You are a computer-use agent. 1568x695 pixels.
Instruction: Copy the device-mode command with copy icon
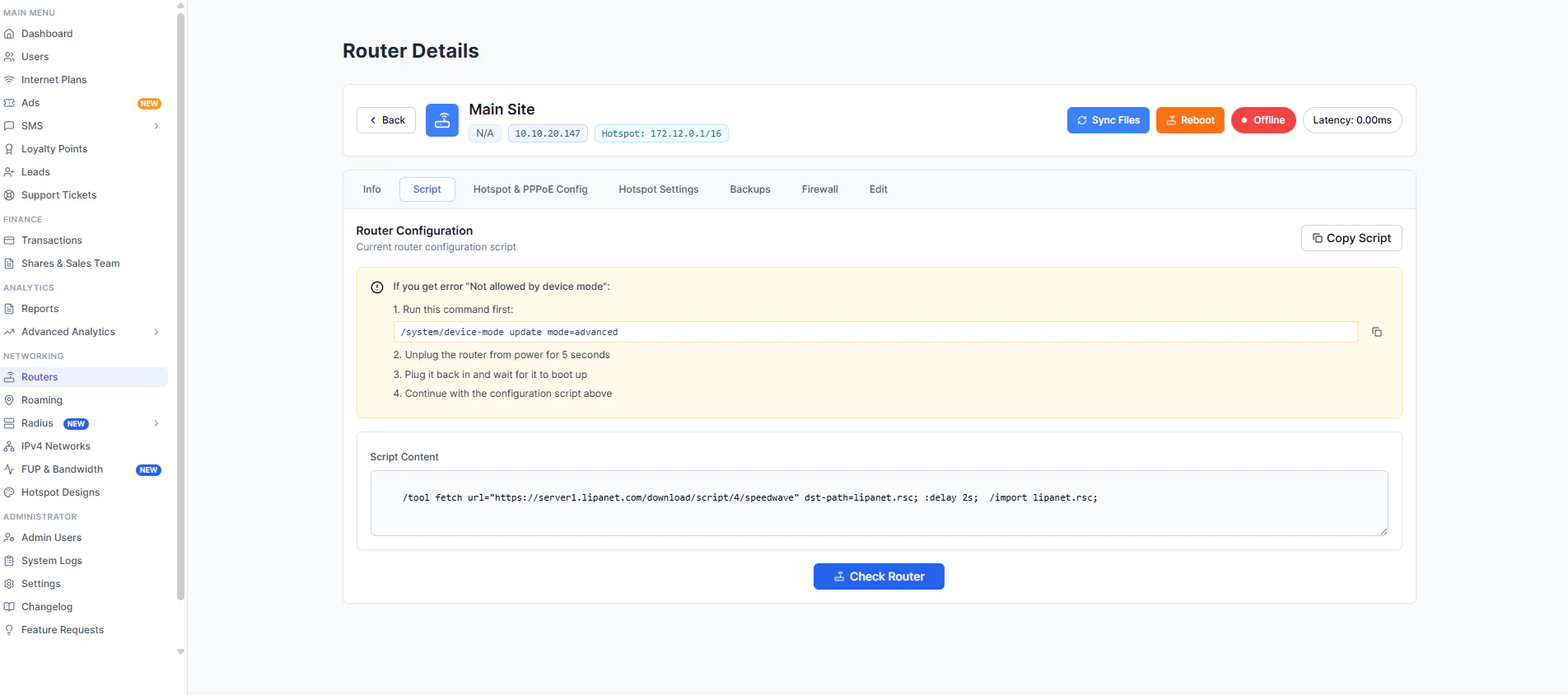tap(1376, 332)
